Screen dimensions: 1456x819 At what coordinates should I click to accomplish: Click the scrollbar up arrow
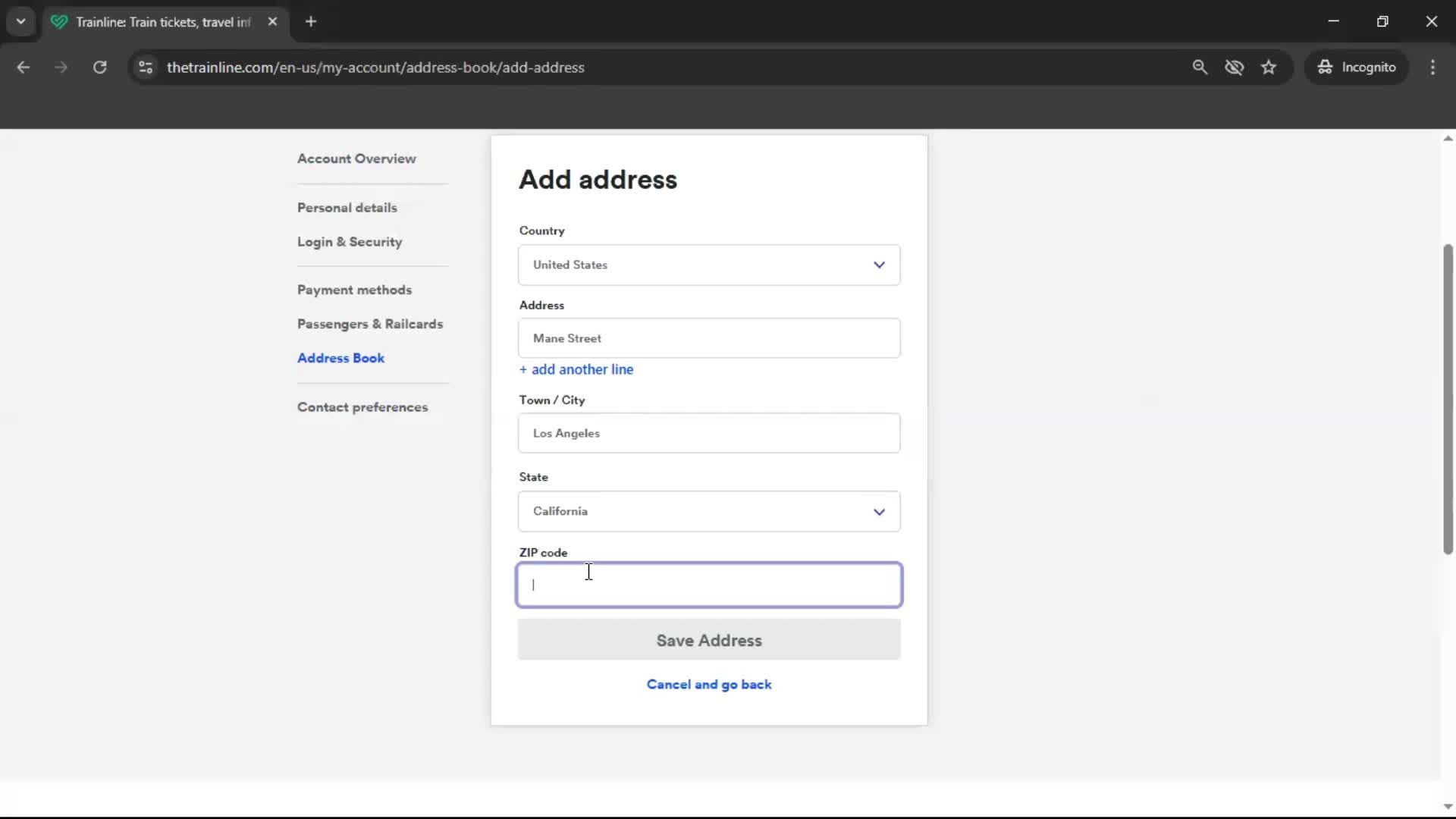pyautogui.click(x=1447, y=137)
